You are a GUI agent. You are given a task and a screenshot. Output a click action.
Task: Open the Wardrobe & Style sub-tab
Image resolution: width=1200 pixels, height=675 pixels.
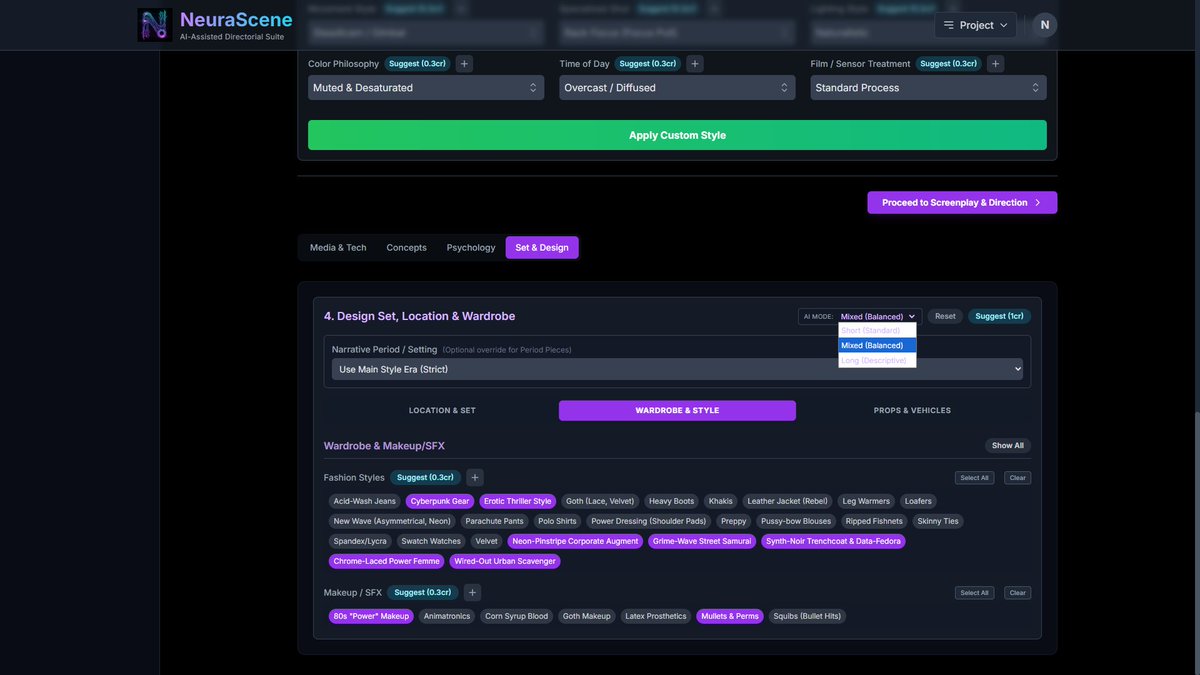[x=677, y=411]
